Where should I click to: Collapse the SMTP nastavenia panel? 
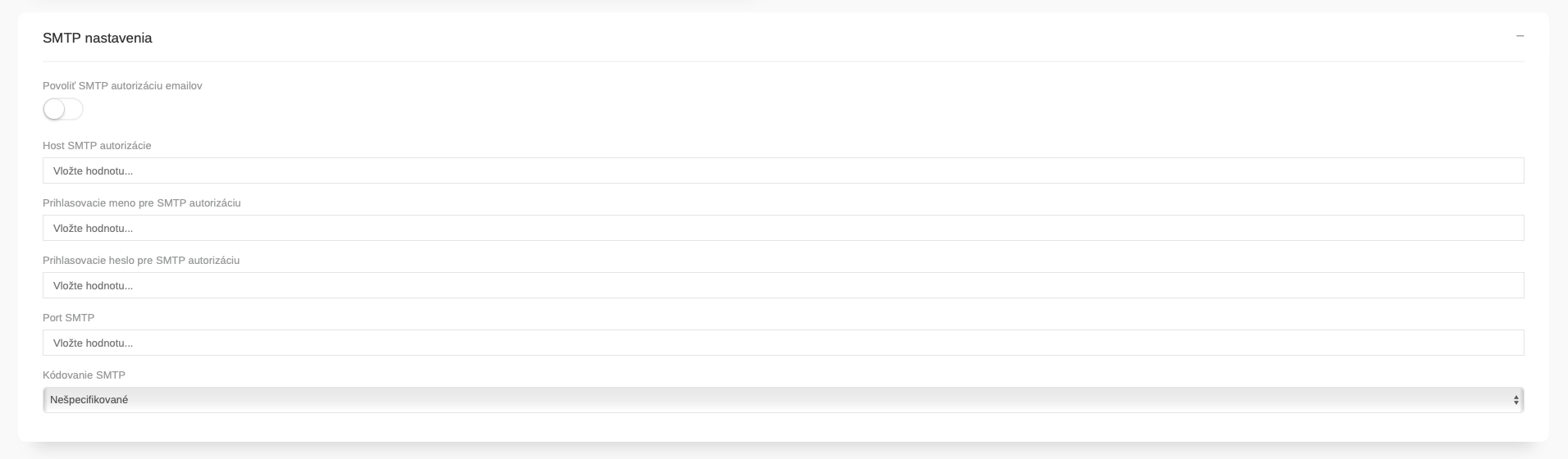pyautogui.click(x=1520, y=36)
